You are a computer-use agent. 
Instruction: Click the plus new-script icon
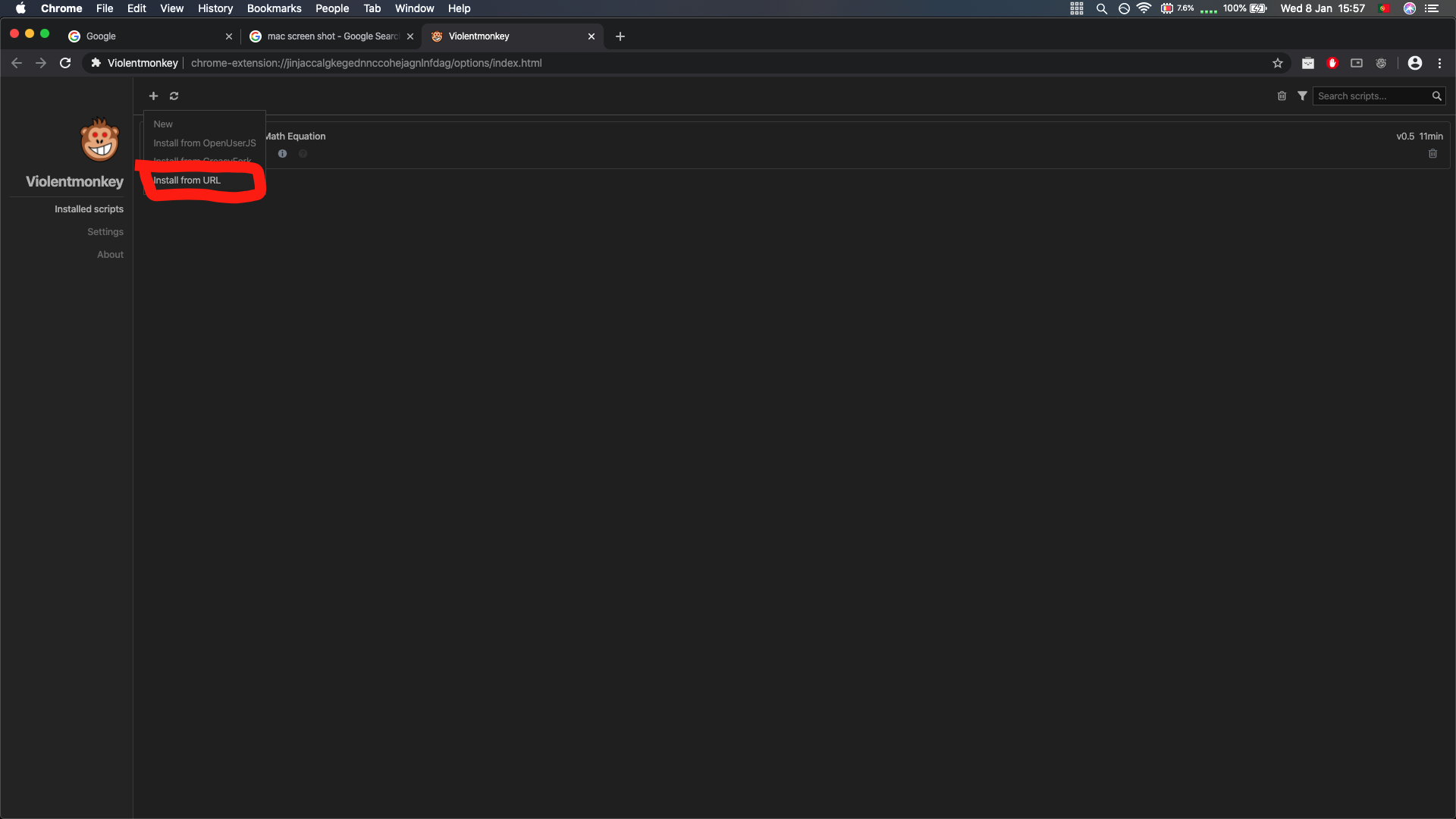pos(153,96)
